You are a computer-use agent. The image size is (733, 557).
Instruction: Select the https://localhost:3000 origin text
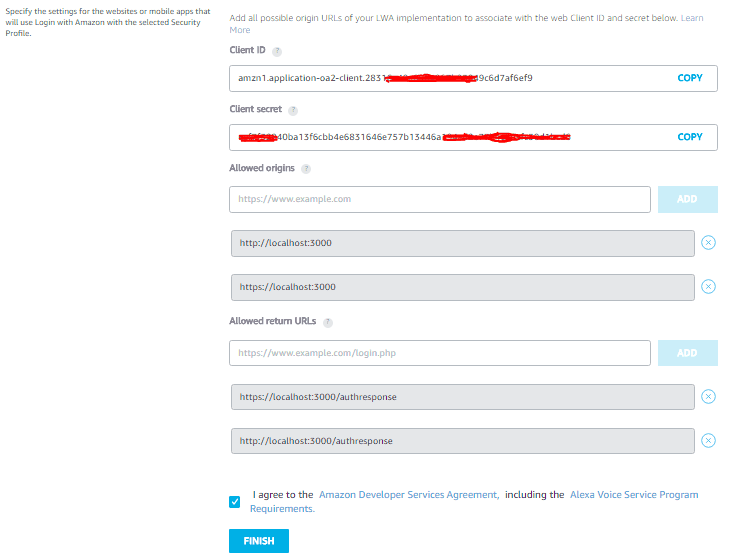287,287
